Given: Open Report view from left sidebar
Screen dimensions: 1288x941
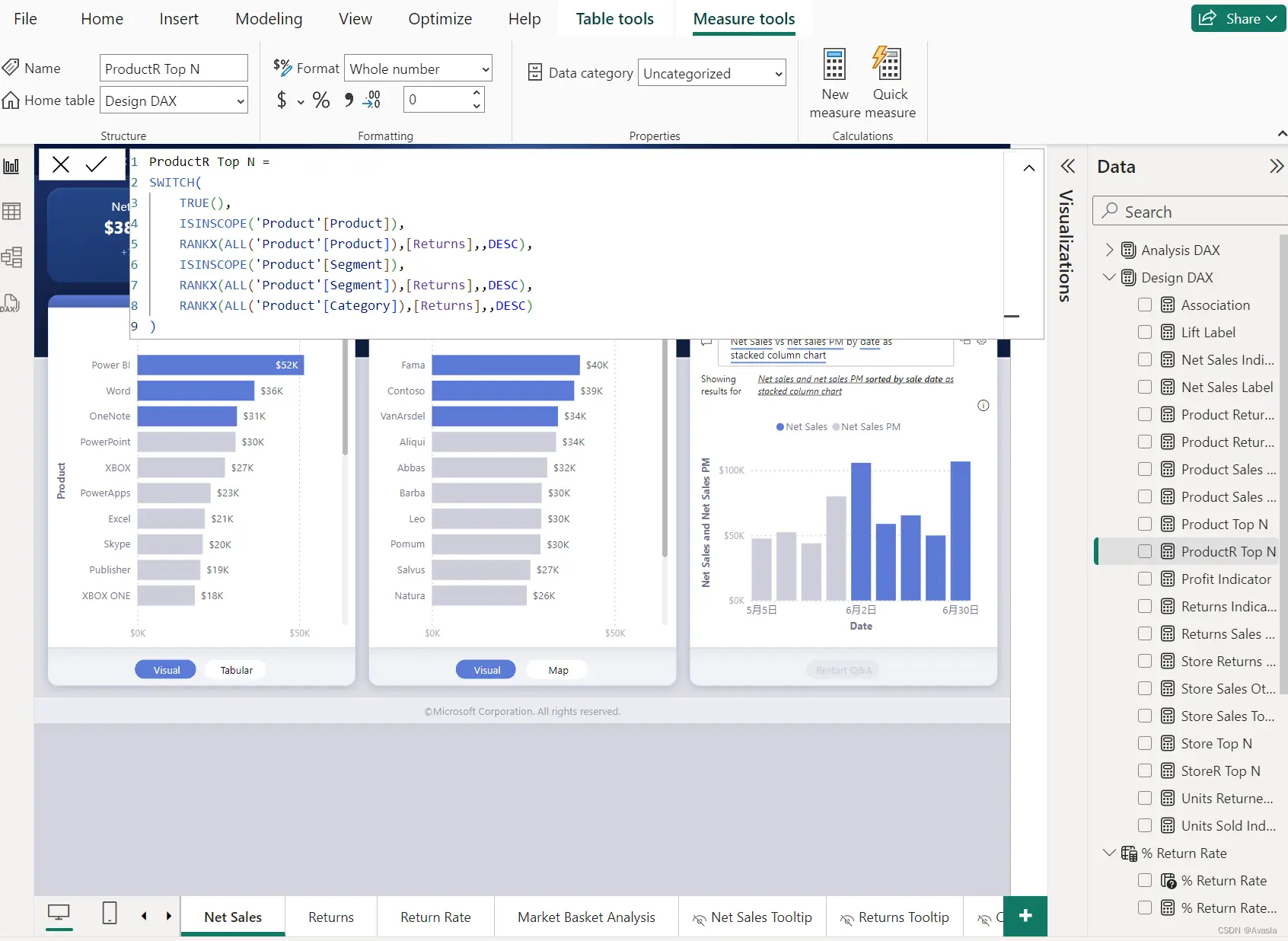Looking at the screenshot, I should [11, 166].
